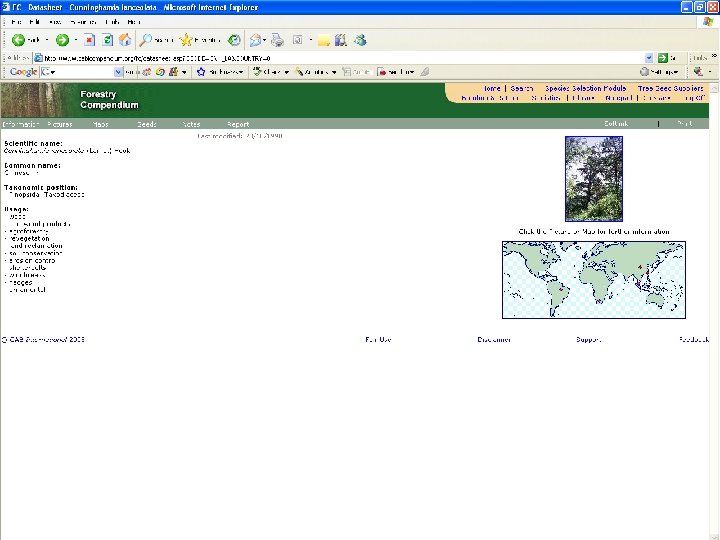
Task: Expand the Back button history dropdown arrow
Action: [x=46, y=40]
